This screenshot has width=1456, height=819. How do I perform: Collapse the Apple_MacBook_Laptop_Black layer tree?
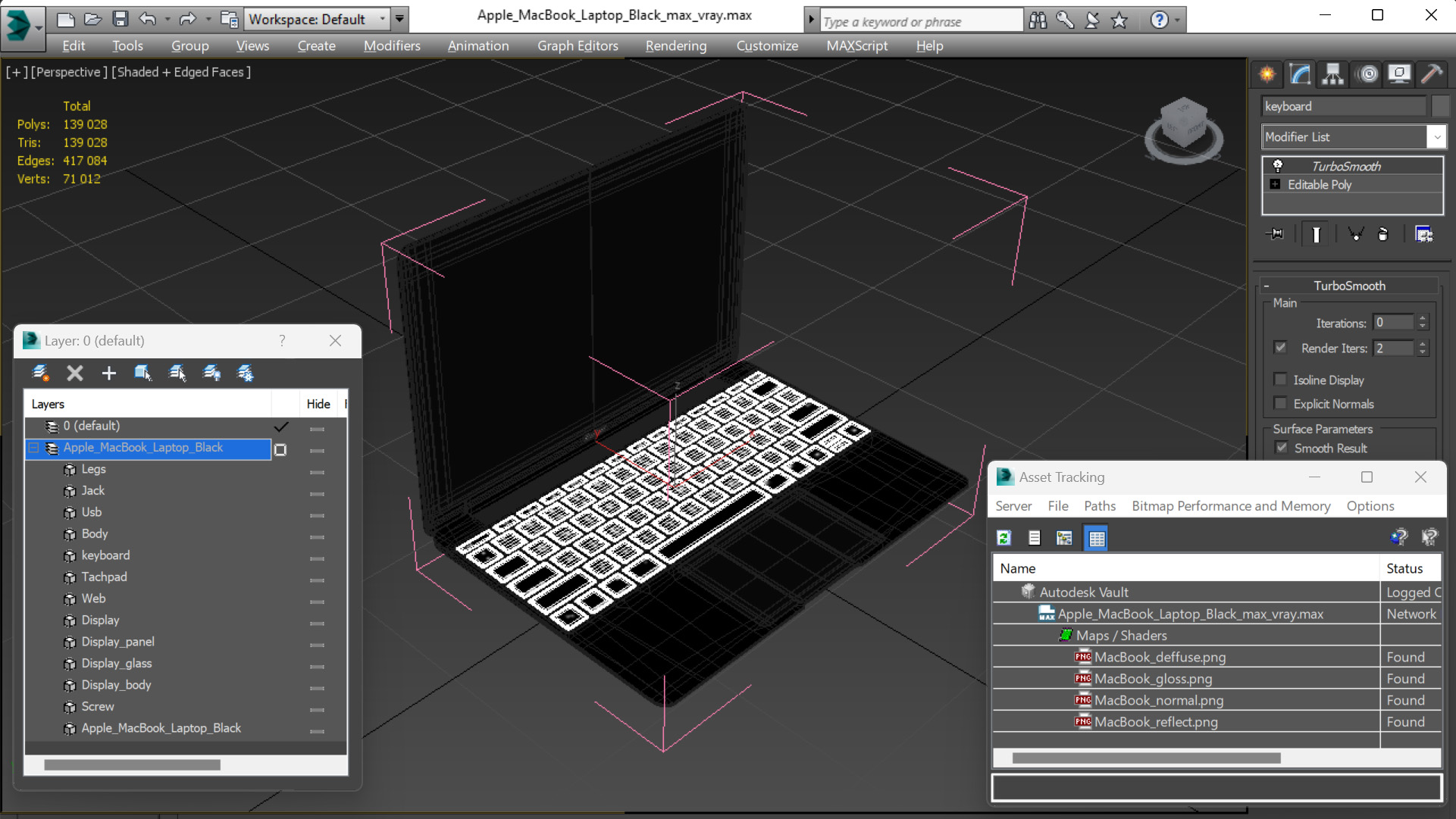(x=34, y=448)
